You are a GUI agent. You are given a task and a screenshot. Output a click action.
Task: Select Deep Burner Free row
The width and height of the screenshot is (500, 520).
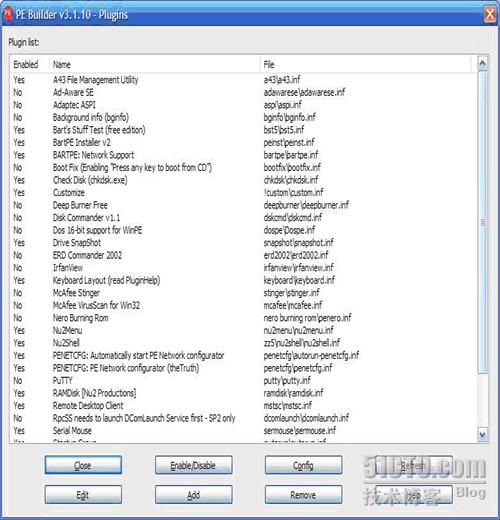click(243, 205)
